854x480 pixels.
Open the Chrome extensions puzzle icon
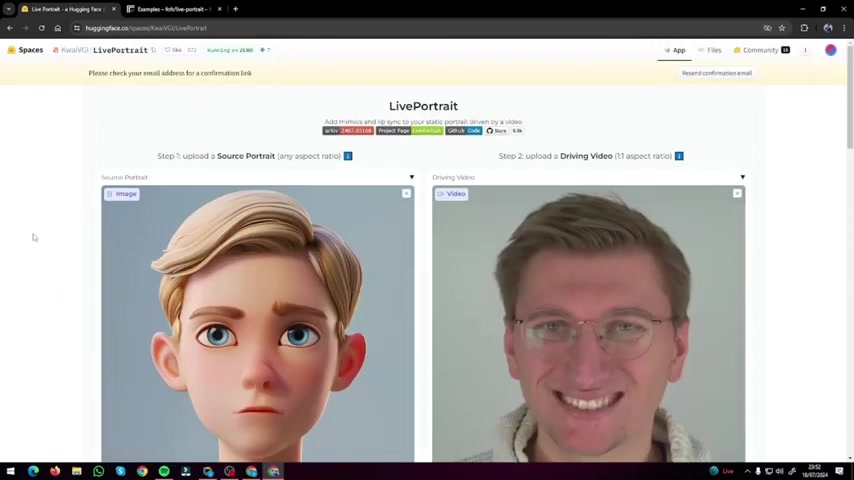pyautogui.click(x=804, y=28)
